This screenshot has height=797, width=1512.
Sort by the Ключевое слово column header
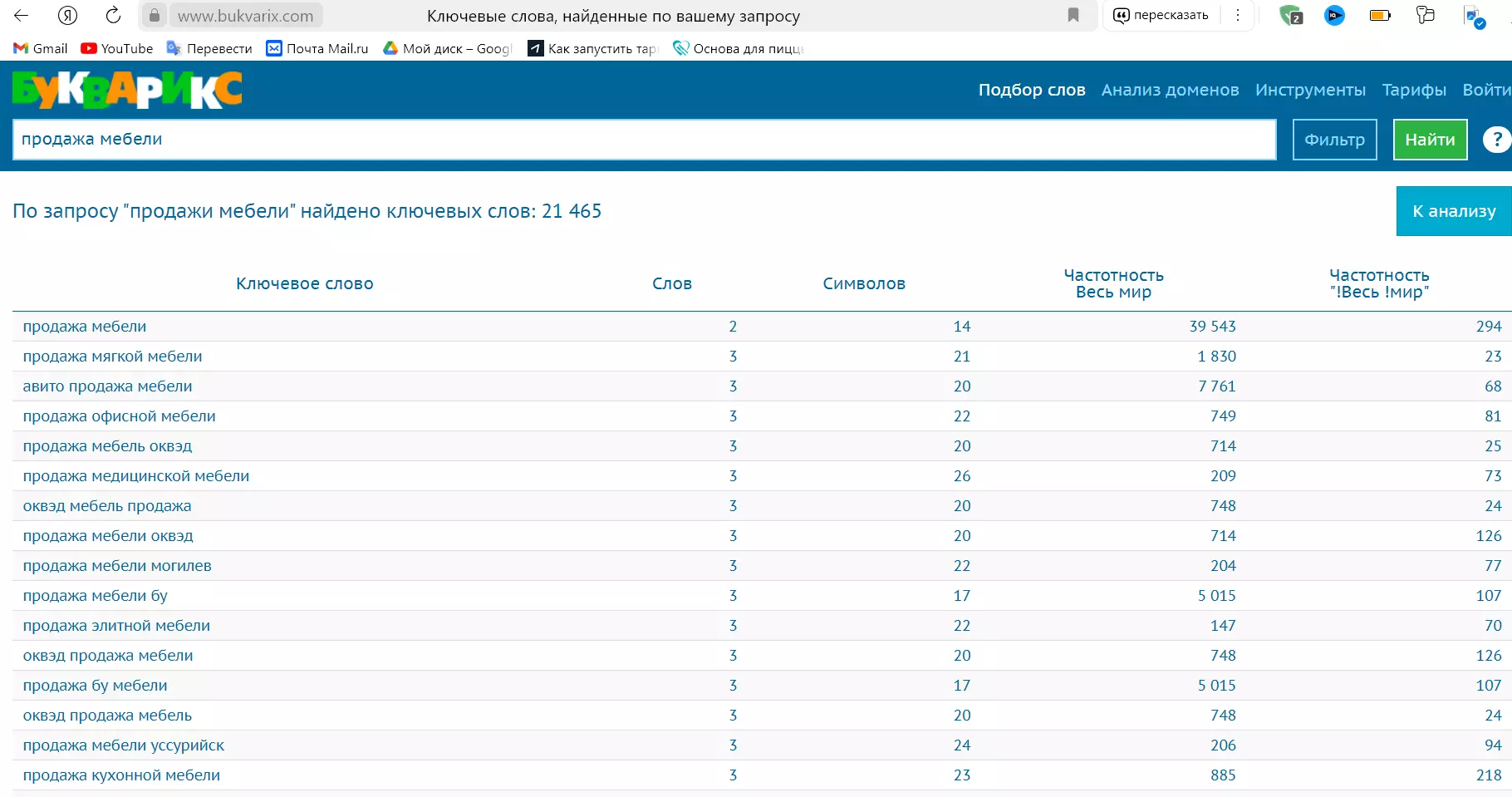(x=304, y=283)
